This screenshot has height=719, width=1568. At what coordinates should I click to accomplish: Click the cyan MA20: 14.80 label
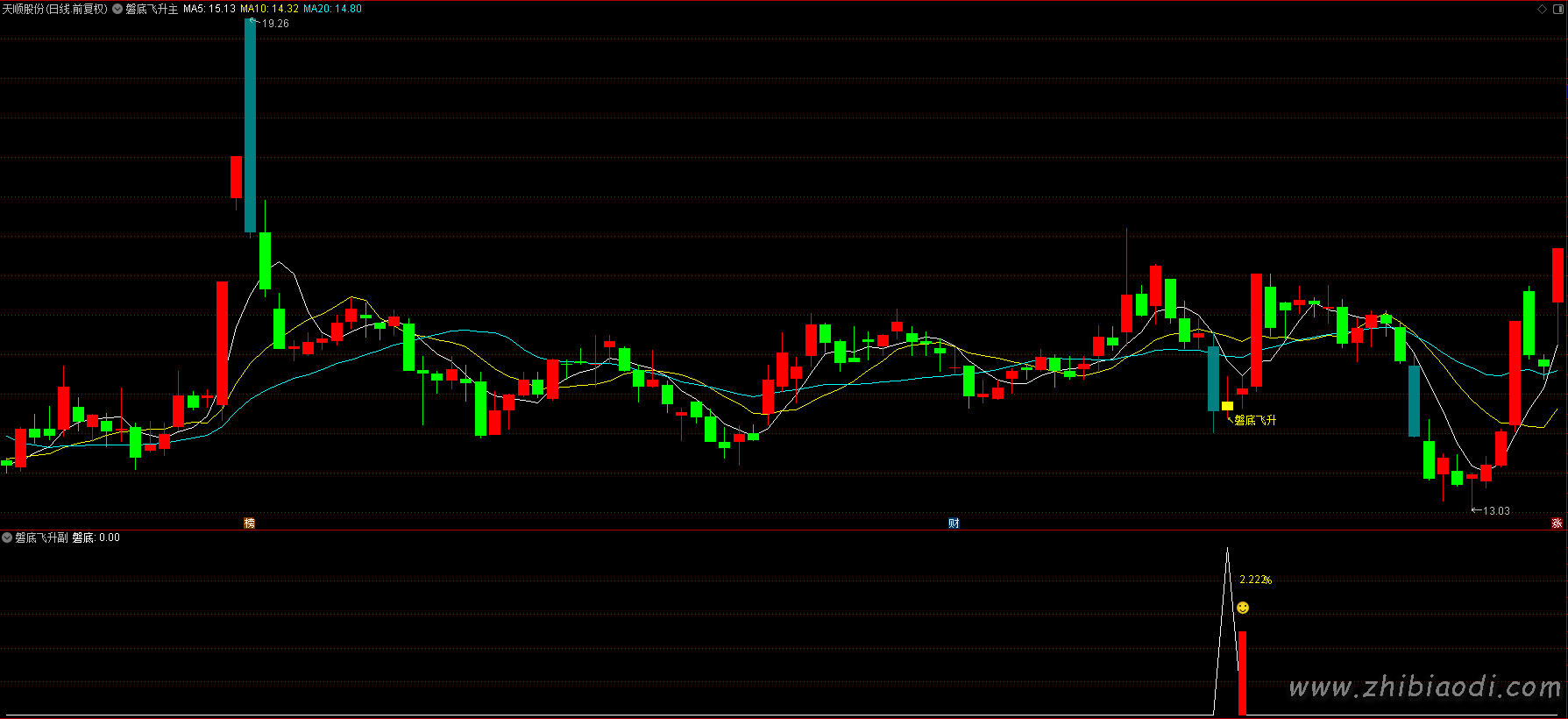[332, 9]
